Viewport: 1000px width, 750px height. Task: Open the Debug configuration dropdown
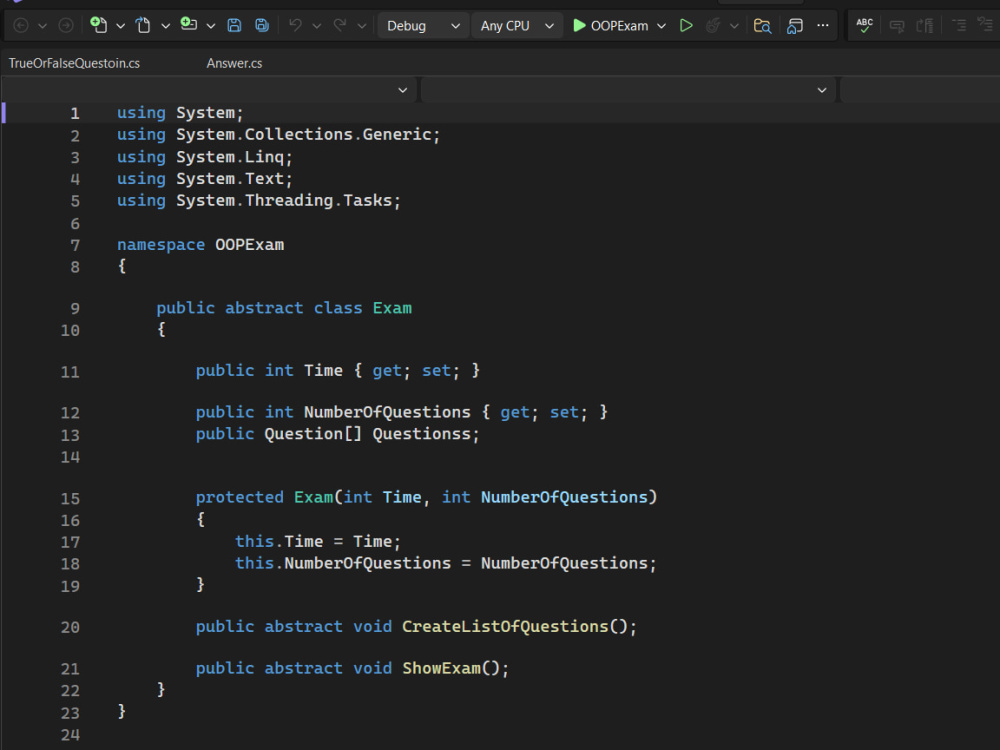tap(423, 26)
